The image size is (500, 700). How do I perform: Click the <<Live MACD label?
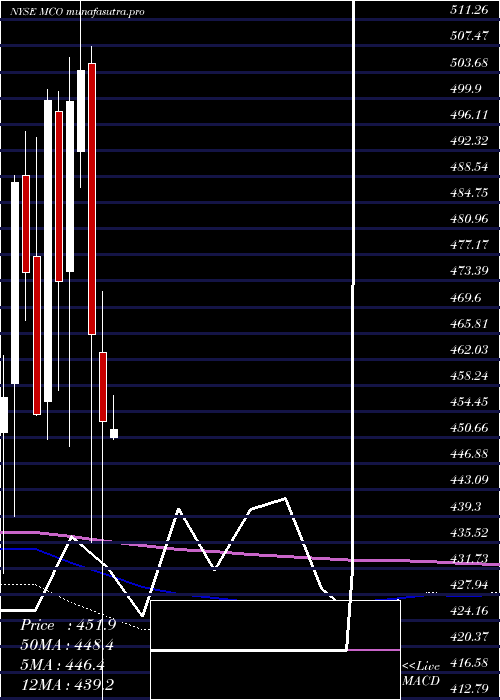coord(421,673)
